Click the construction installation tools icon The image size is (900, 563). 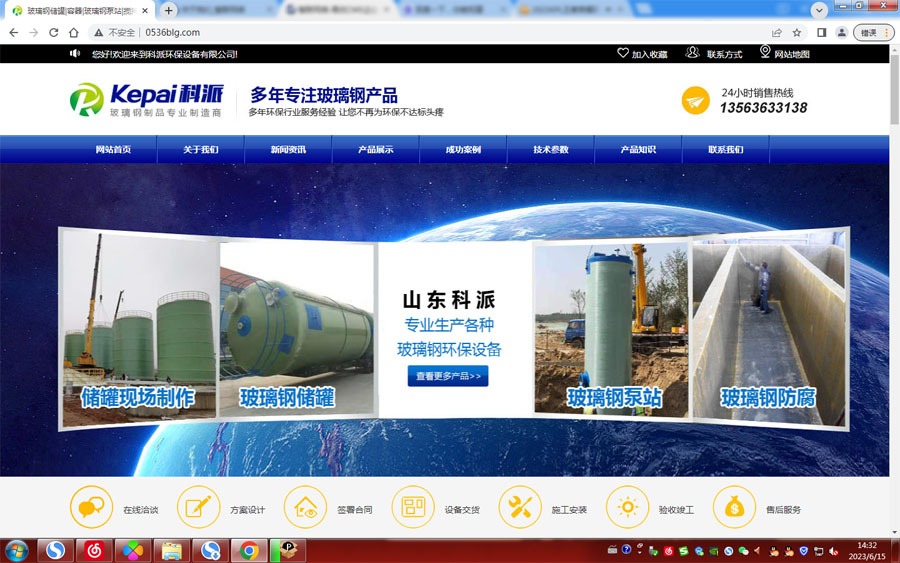(519, 507)
